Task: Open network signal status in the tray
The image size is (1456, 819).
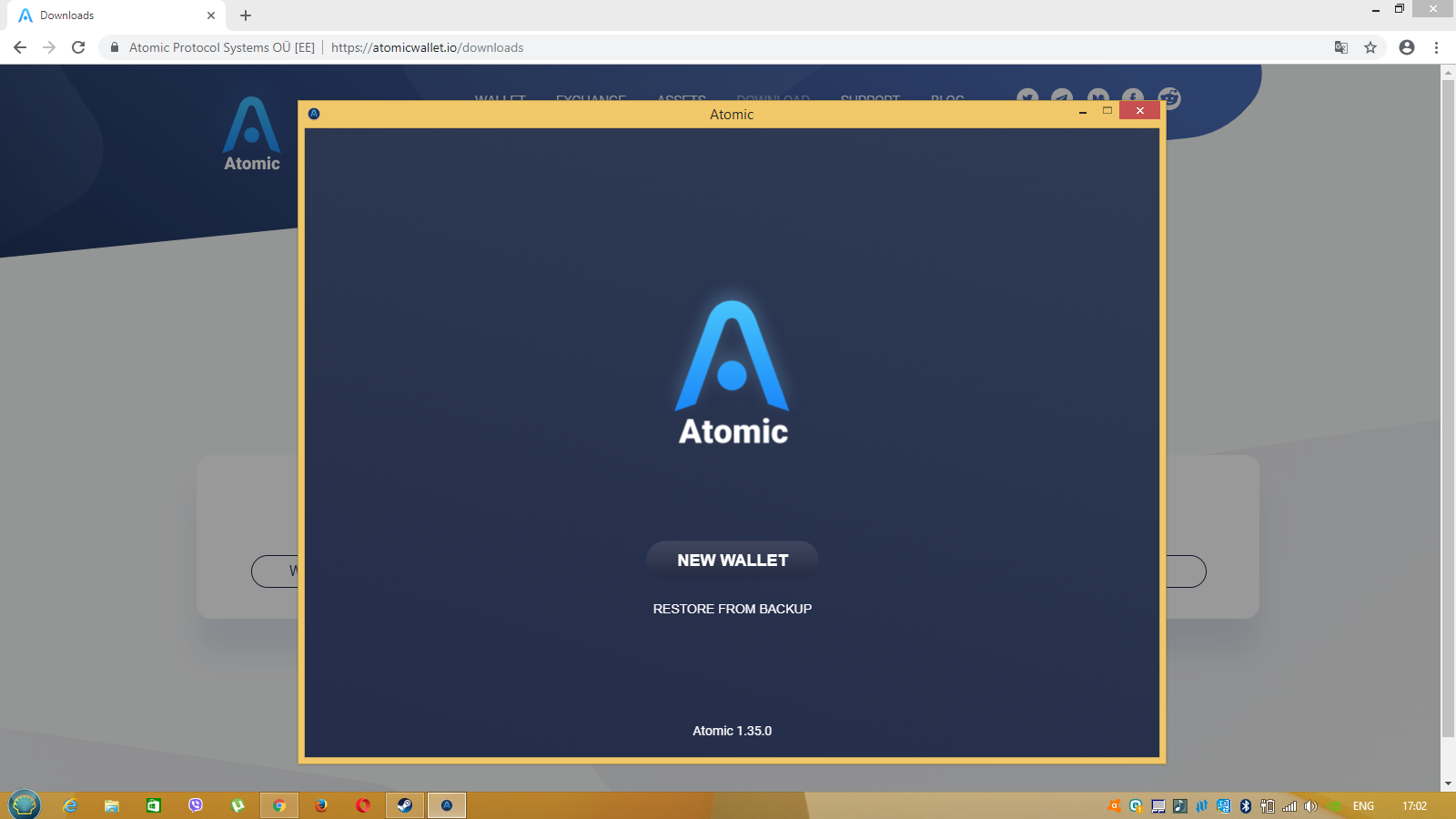Action: coord(1289,805)
